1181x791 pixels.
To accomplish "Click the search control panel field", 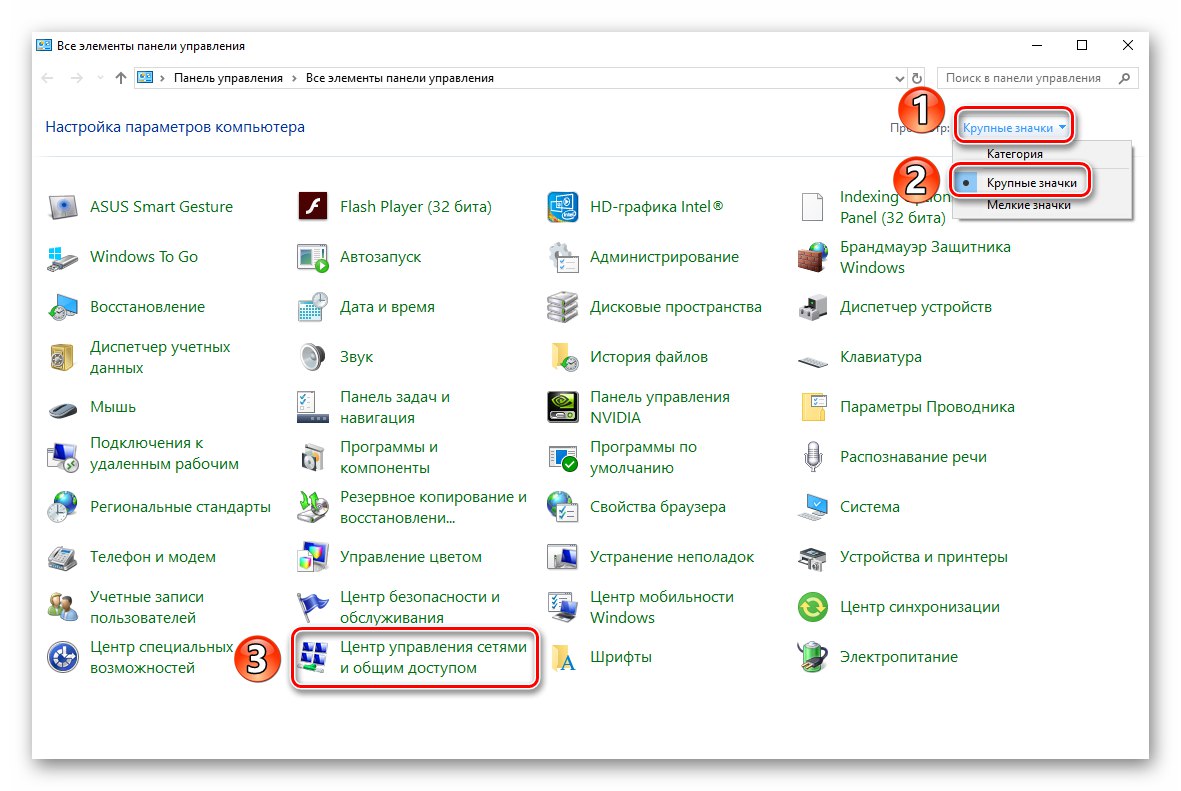I will click(x=1038, y=78).
